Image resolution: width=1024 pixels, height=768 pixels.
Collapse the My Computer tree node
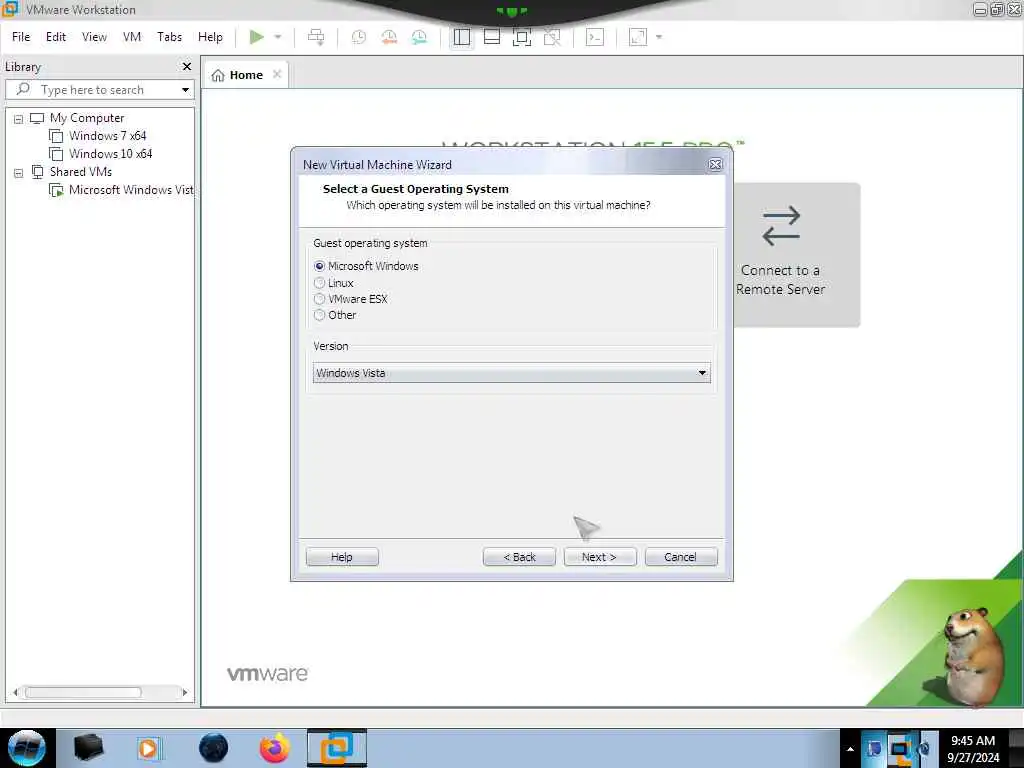coord(18,119)
